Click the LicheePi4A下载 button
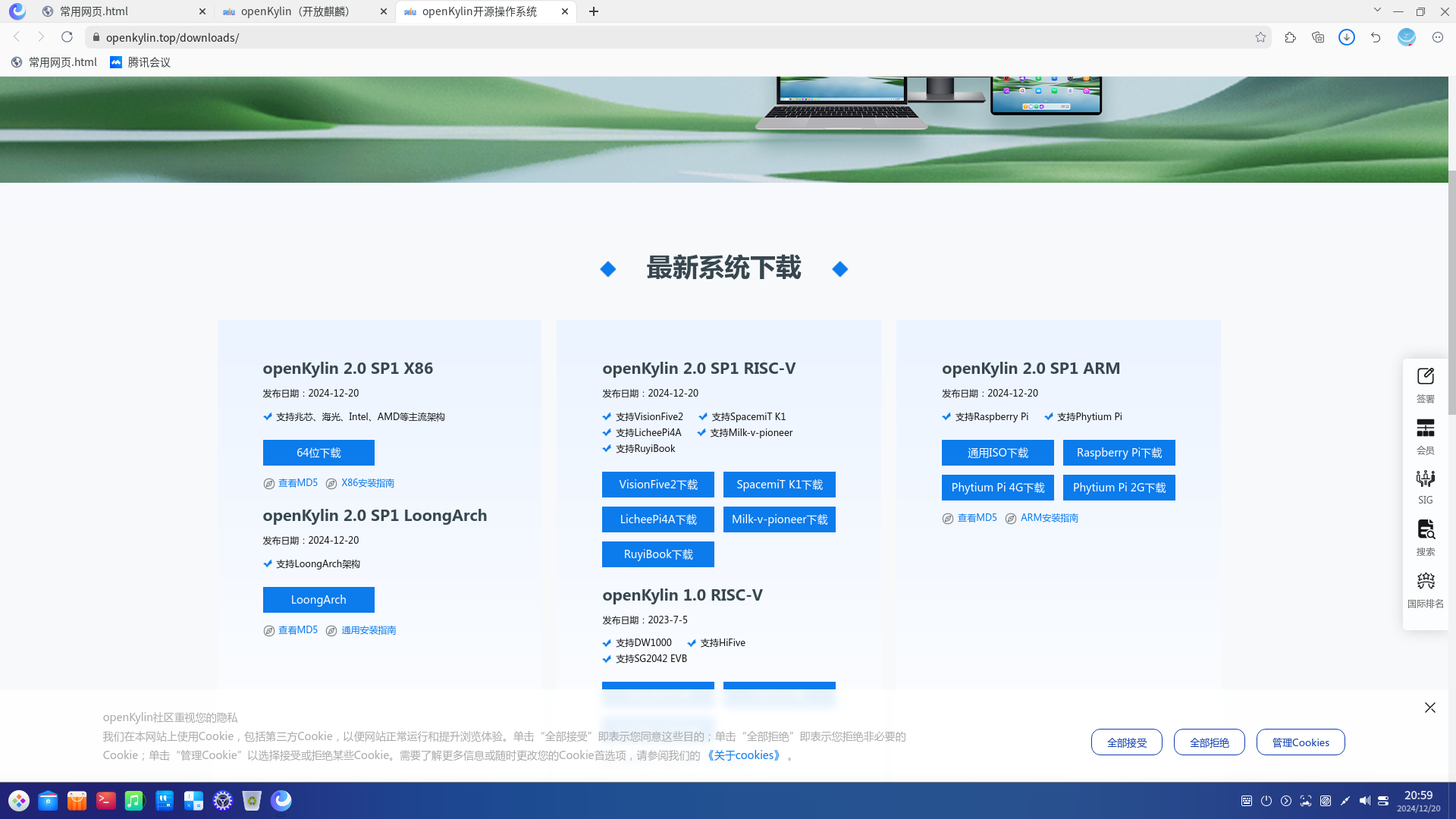This screenshot has height=819, width=1456. 658,519
